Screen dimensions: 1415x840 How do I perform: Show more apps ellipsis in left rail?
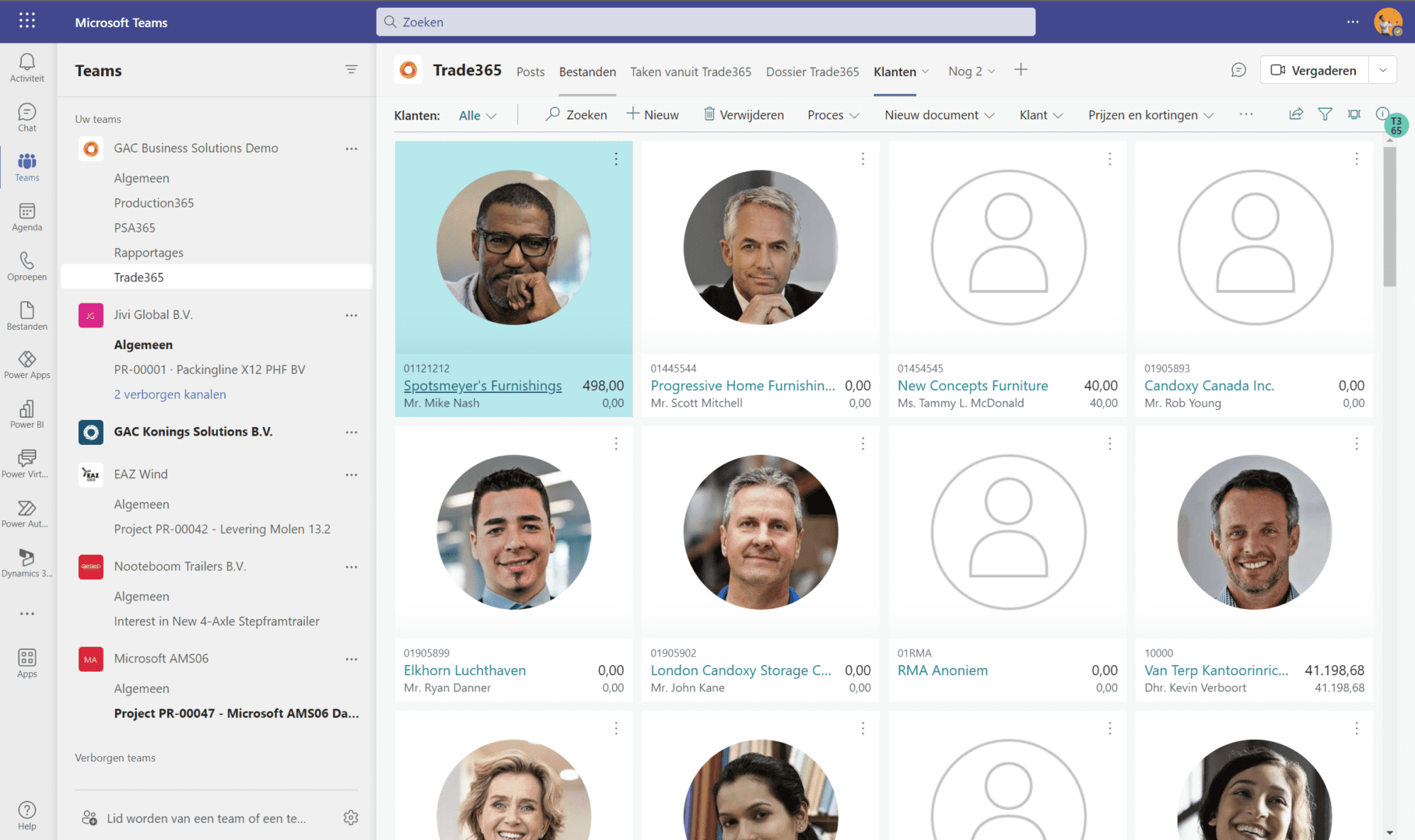point(27,614)
